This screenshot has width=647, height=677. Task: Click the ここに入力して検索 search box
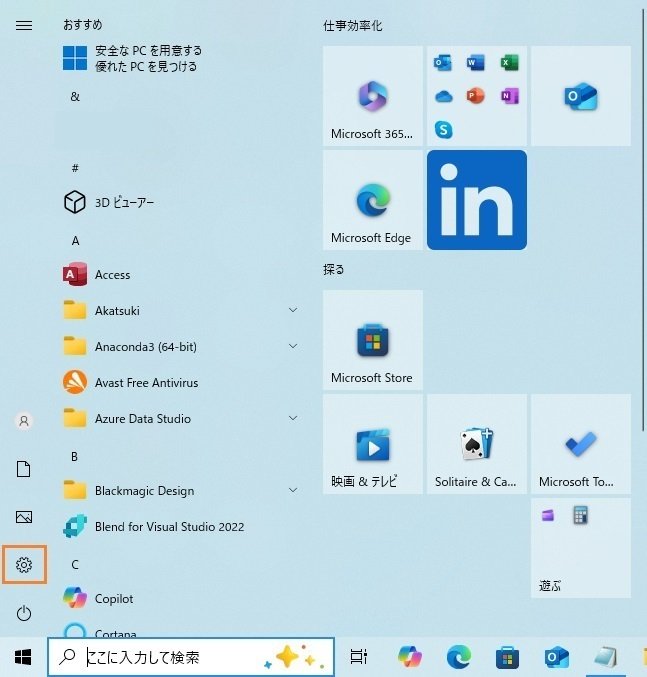pyautogui.click(x=191, y=657)
